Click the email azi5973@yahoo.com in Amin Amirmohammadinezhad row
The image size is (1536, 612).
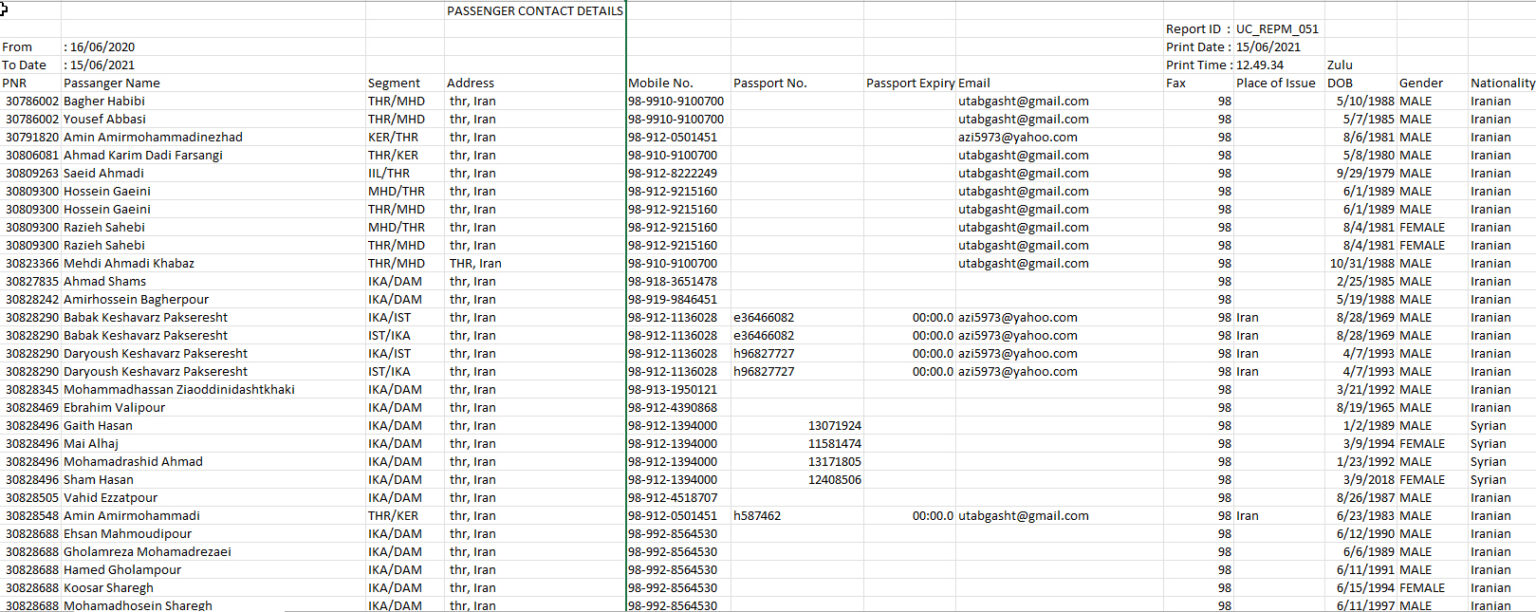pos(1018,137)
